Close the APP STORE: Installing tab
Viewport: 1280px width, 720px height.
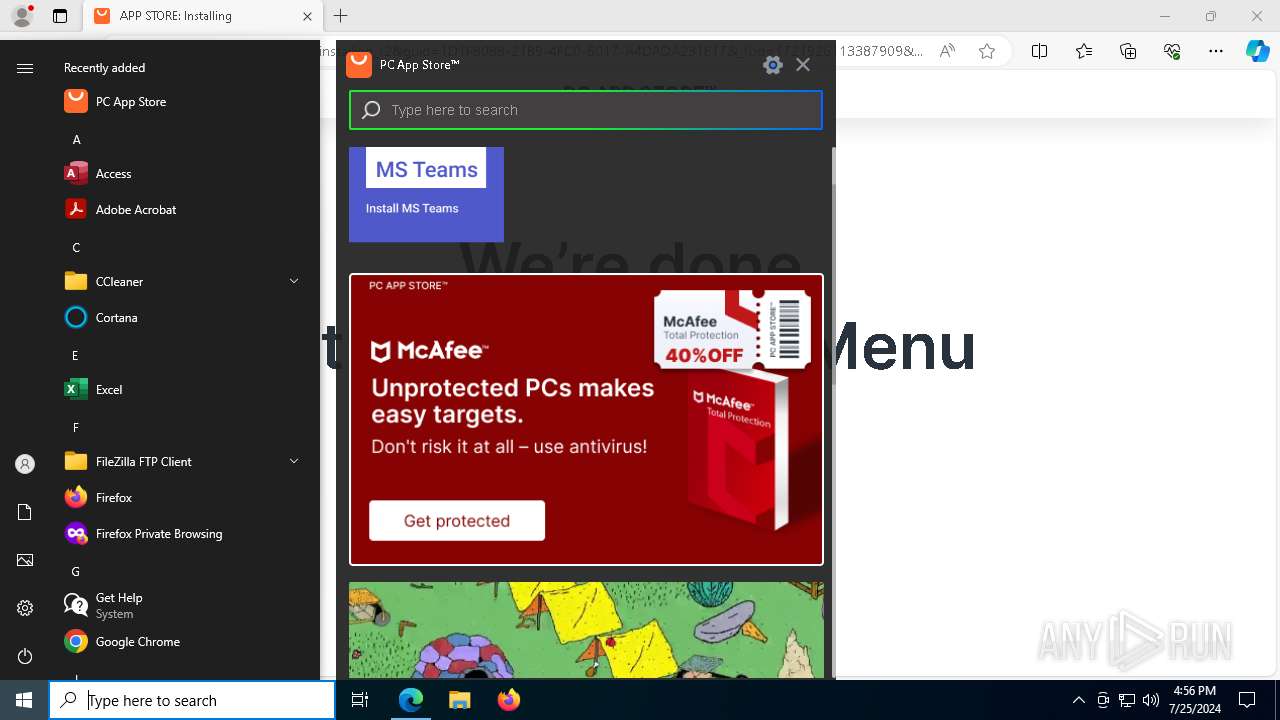307,16
